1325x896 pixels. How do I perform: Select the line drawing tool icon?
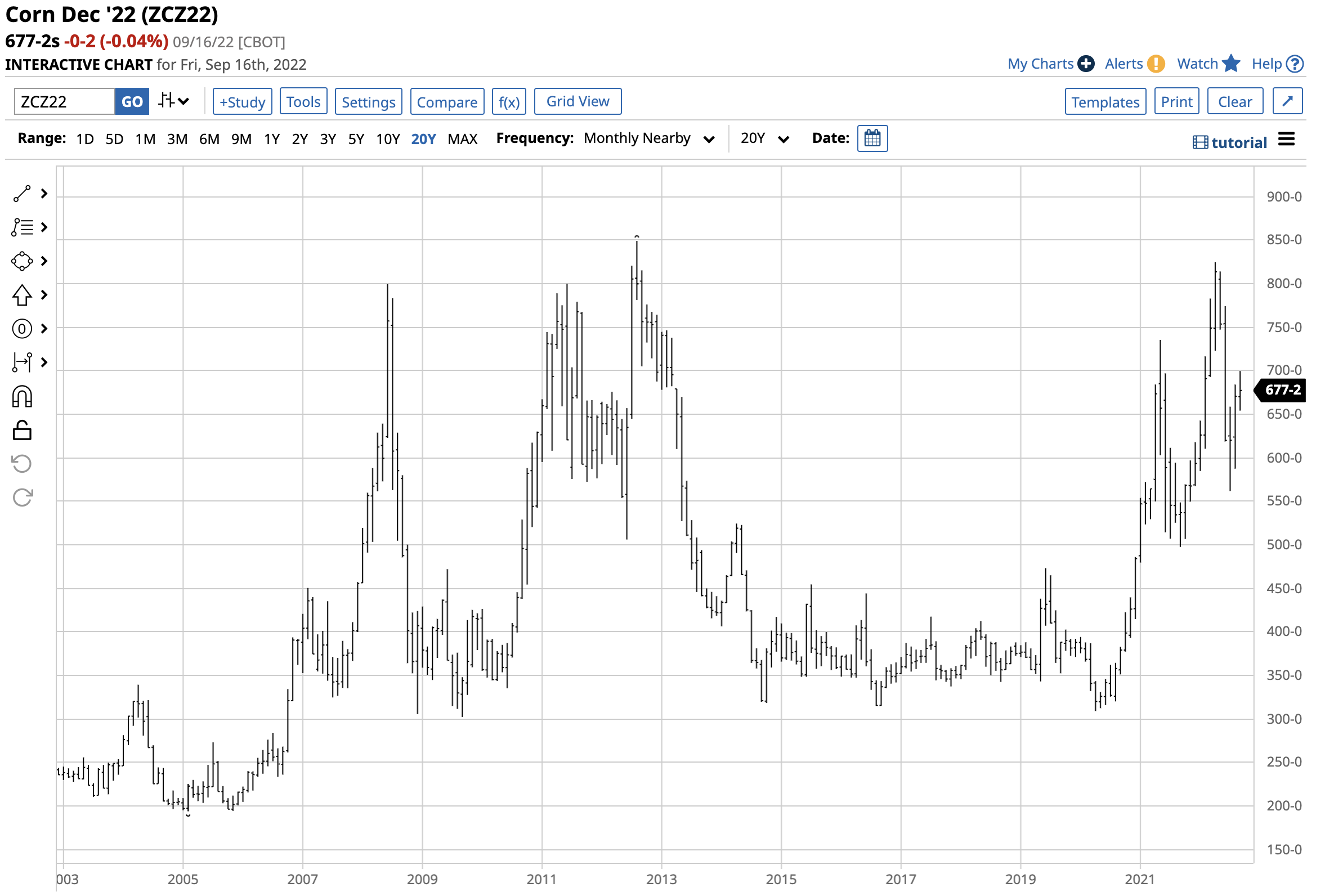[21, 194]
